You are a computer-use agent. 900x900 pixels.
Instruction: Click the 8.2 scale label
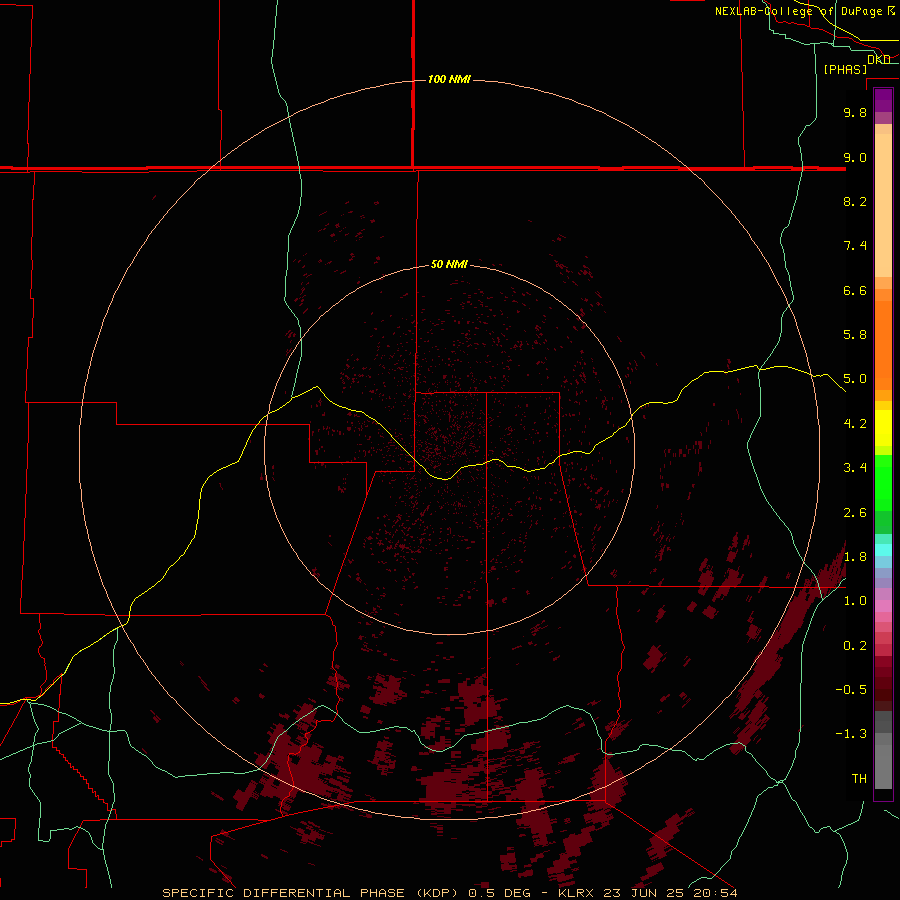coord(855,201)
